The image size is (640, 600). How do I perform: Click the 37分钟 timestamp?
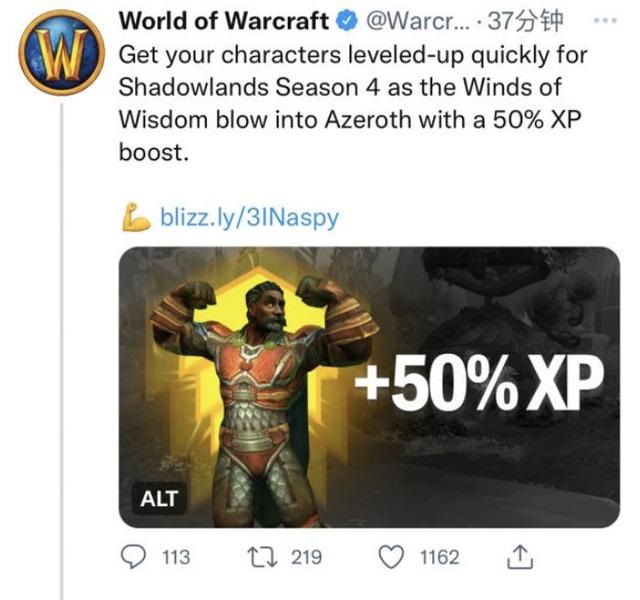point(526,21)
